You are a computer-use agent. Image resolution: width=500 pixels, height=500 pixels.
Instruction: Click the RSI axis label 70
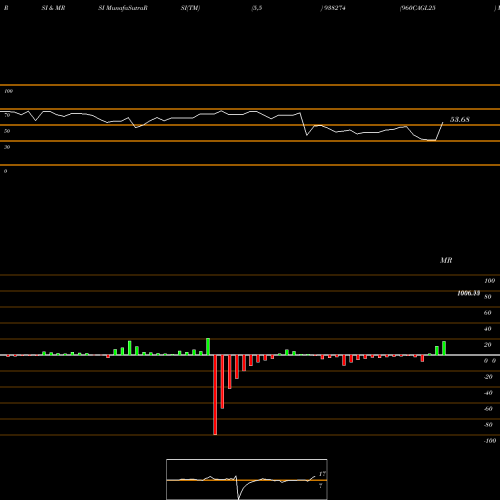[7, 115]
